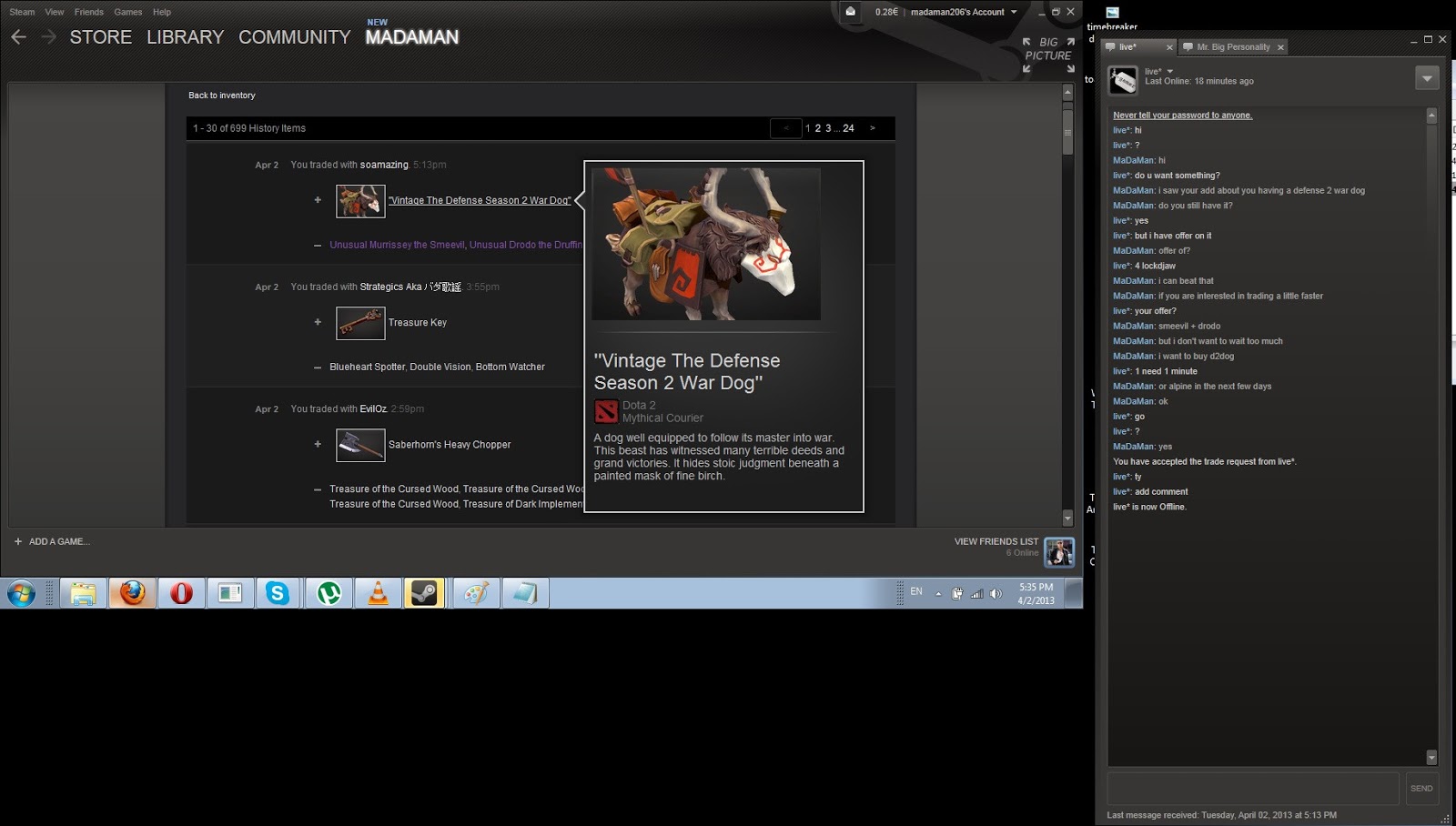Go to the STORE section
The width and height of the screenshot is (1456, 826).
tap(101, 37)
